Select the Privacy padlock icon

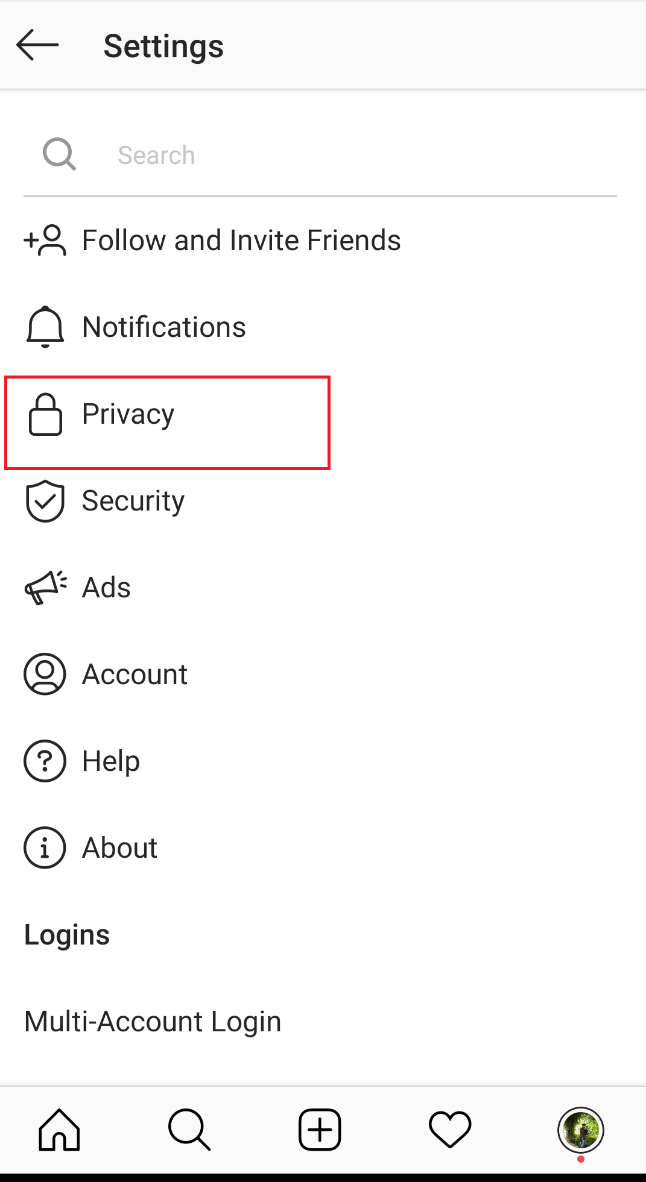pyautogui.click(x=44, y=413)
